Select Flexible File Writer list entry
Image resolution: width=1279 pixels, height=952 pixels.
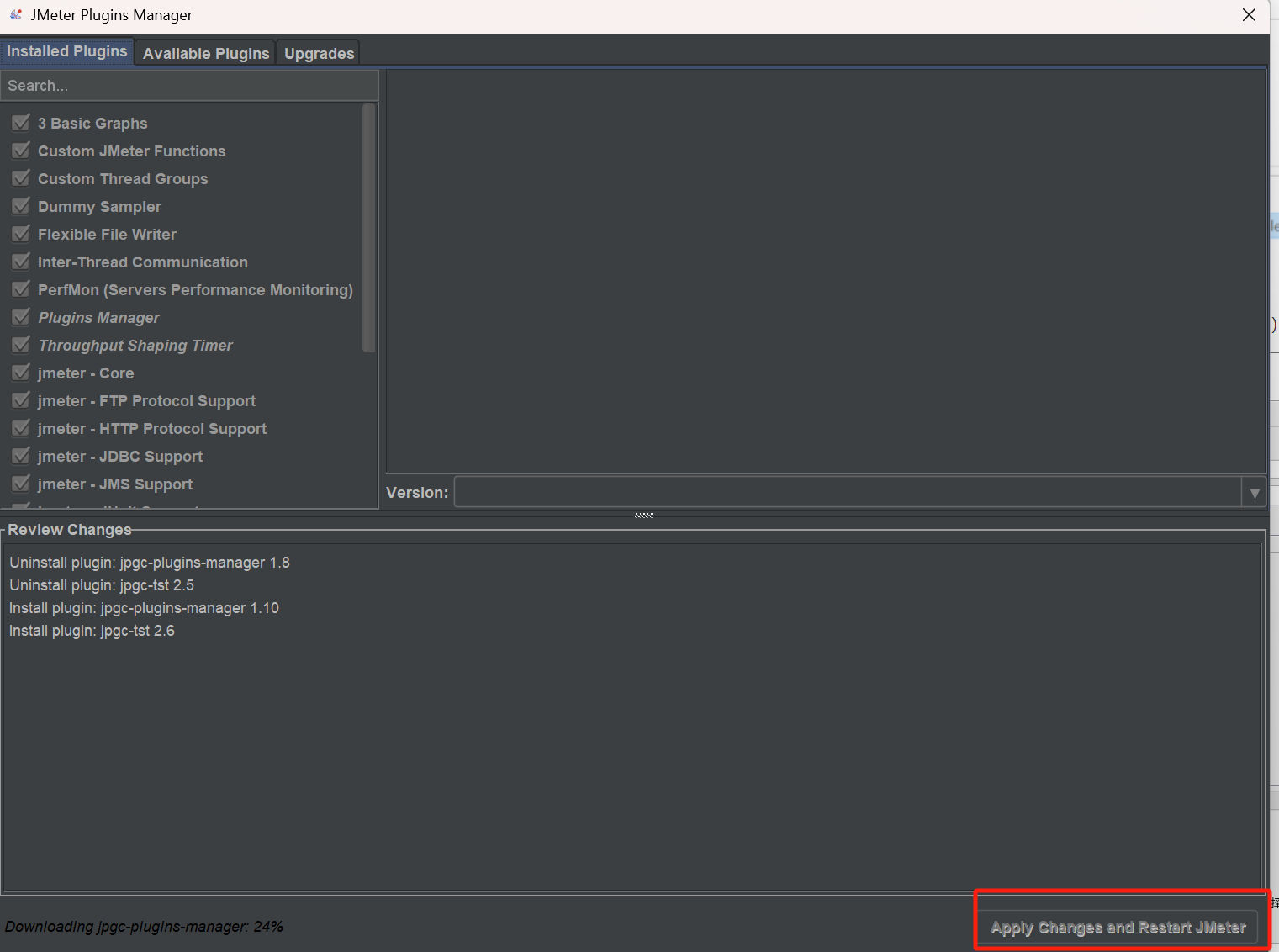coord(107,235)
